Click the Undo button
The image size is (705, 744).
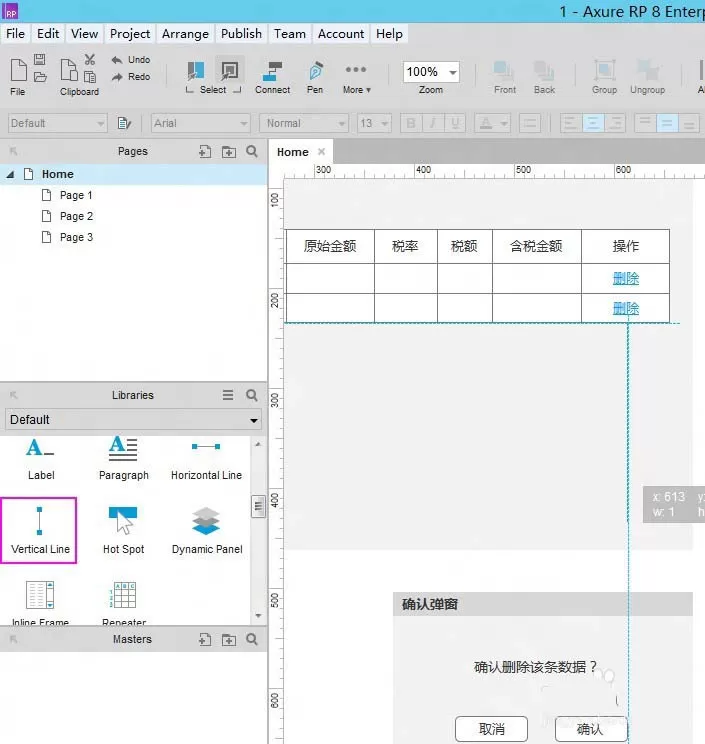tap(131, 60)
